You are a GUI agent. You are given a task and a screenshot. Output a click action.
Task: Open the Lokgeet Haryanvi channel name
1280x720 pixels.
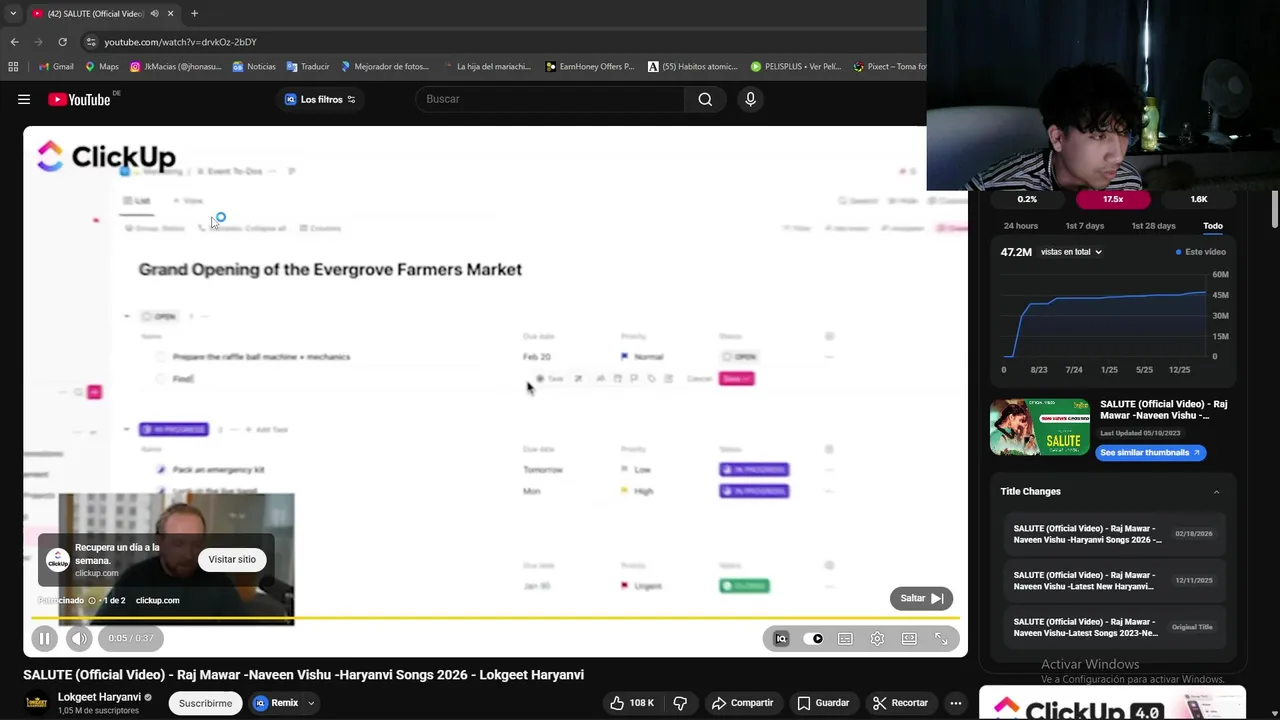[x=99, y=697]
